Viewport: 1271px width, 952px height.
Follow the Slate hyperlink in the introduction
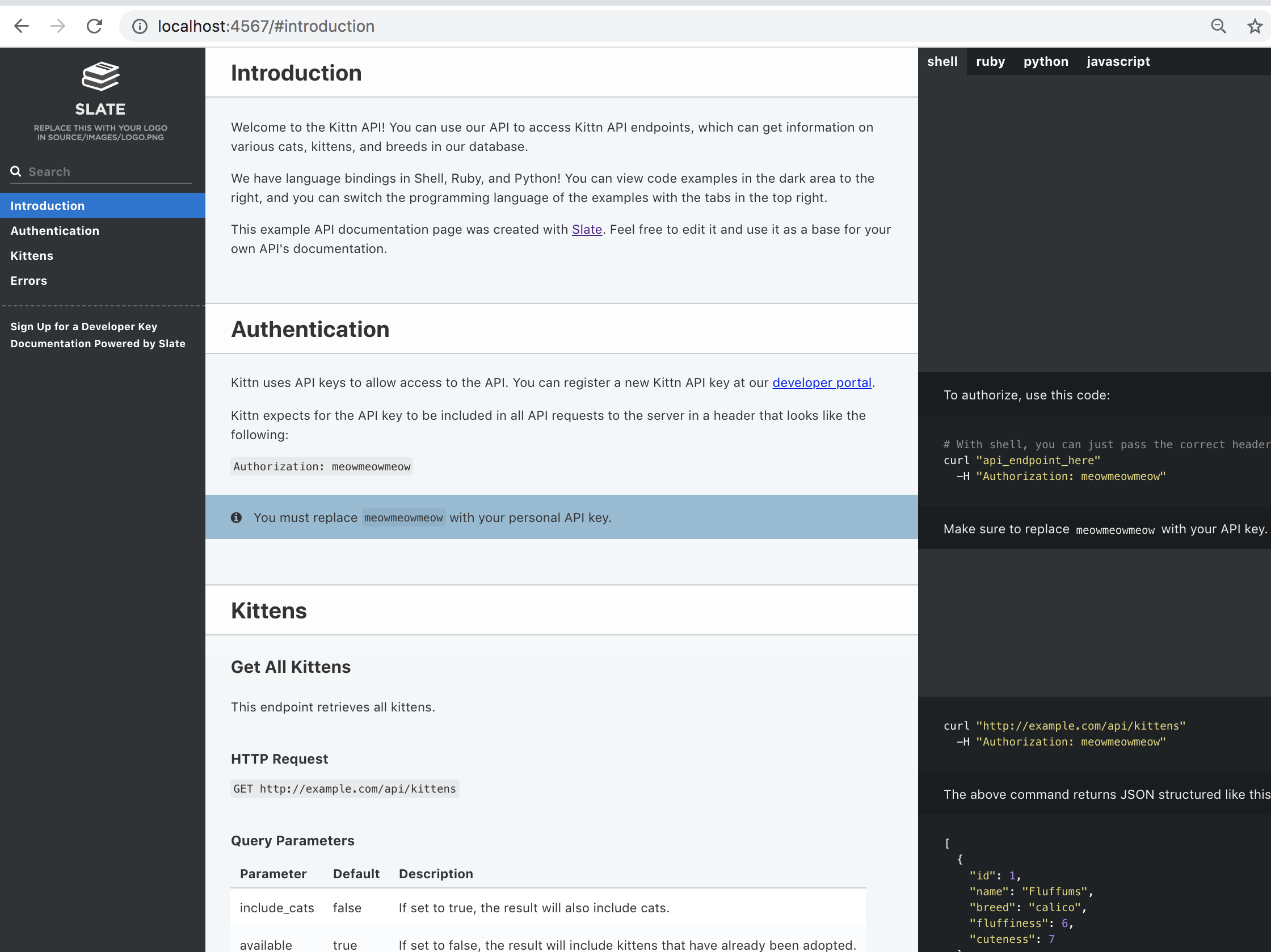(587, 229)
